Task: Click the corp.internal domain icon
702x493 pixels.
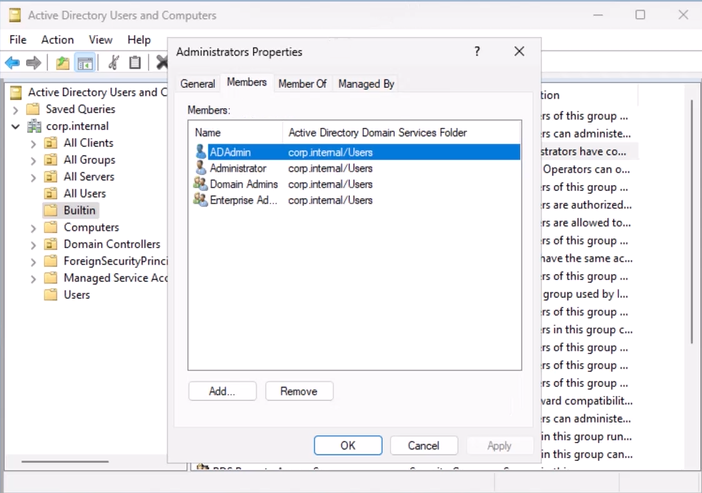Action: click(x=34, y=126)
